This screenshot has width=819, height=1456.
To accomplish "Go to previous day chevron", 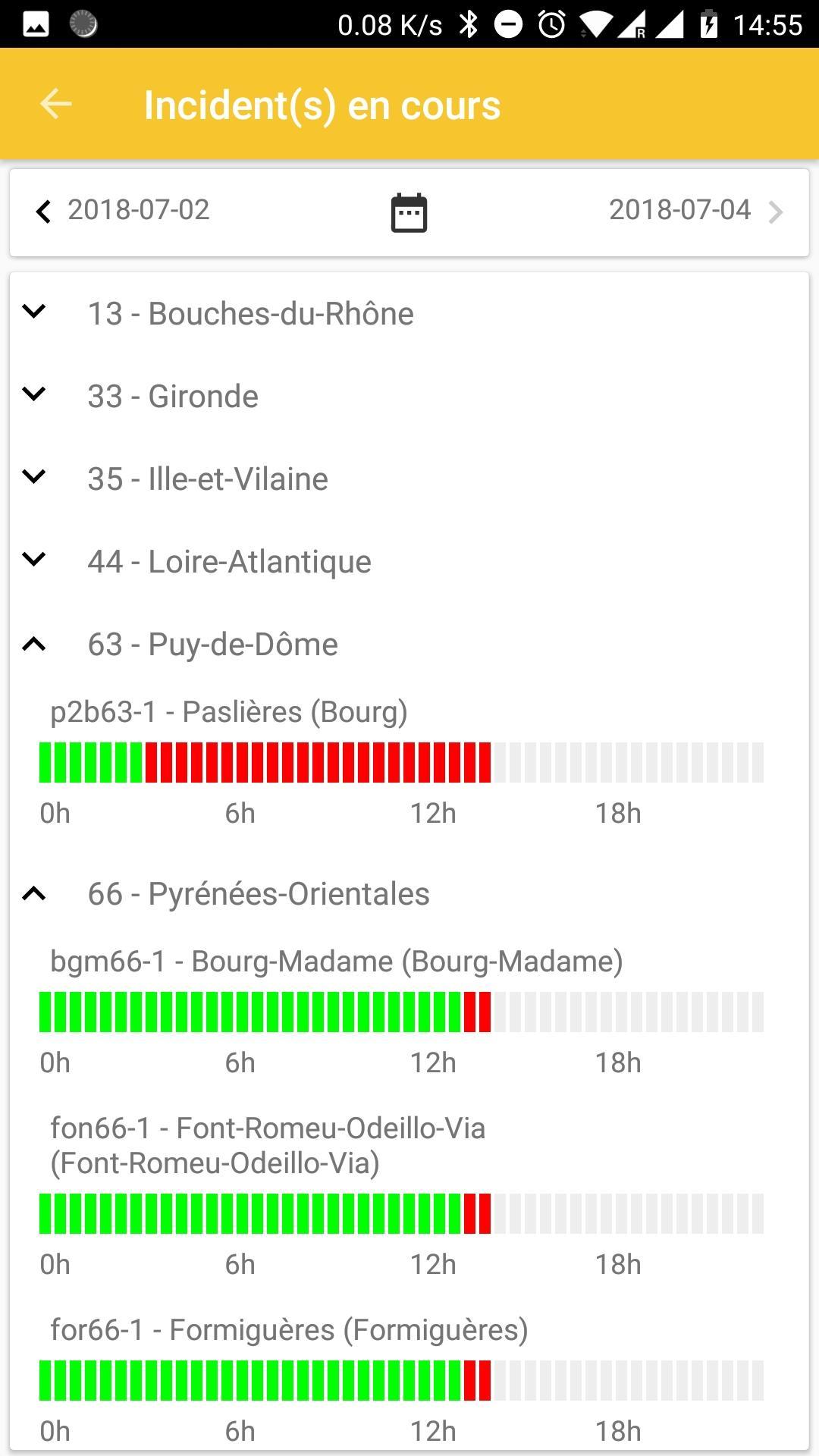I will pyautogui.click(x=43, y=212).
